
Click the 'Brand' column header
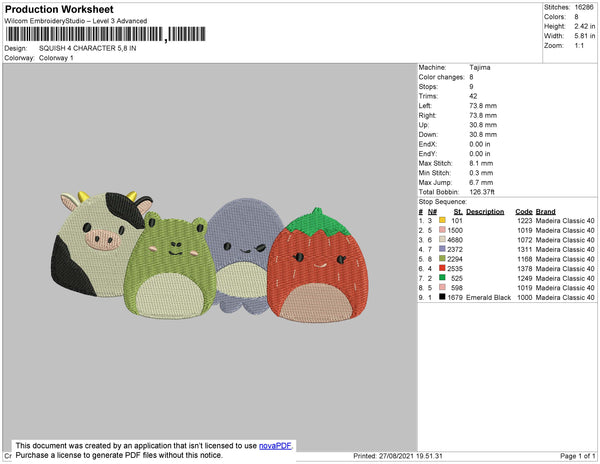pos(546,212)
